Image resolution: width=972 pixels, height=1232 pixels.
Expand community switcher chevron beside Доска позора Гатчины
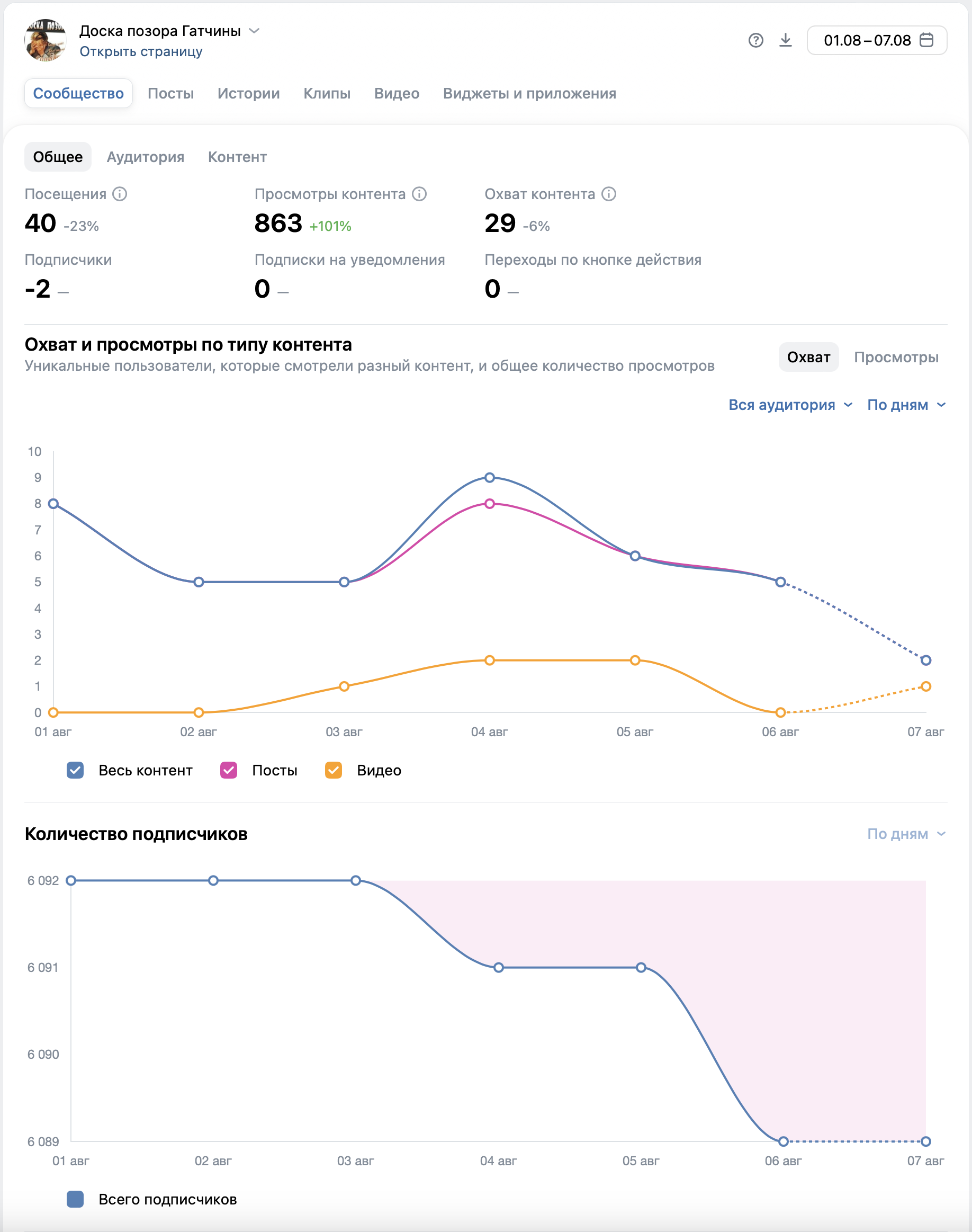tap(254, 31)
